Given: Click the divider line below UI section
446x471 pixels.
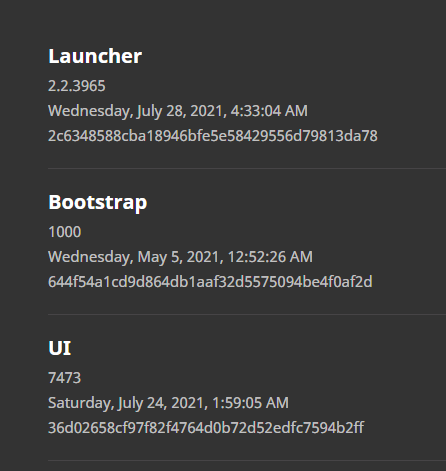Looking at the screenshot, I should point(247,460).
